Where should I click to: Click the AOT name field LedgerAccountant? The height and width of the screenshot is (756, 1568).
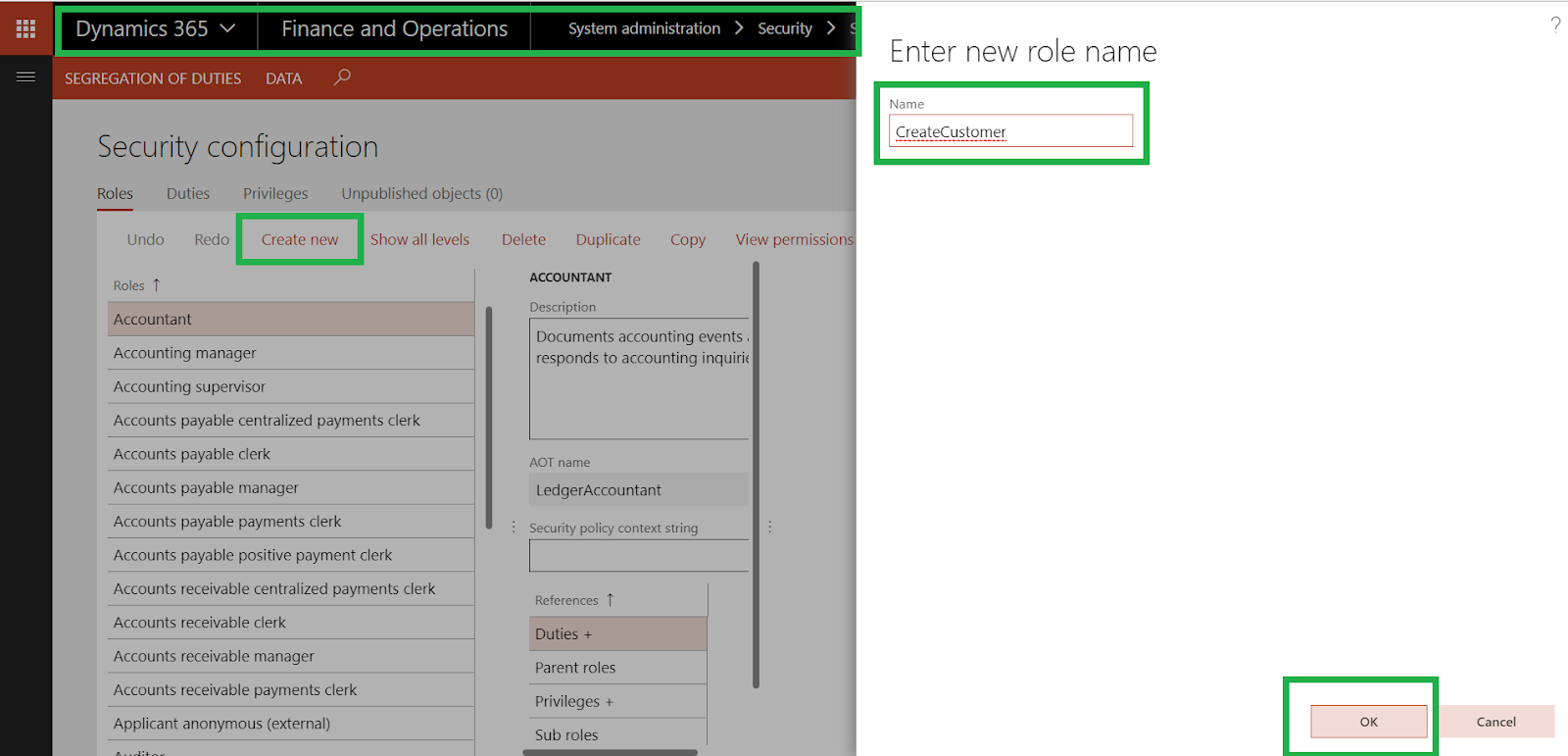tap(639, 489)
